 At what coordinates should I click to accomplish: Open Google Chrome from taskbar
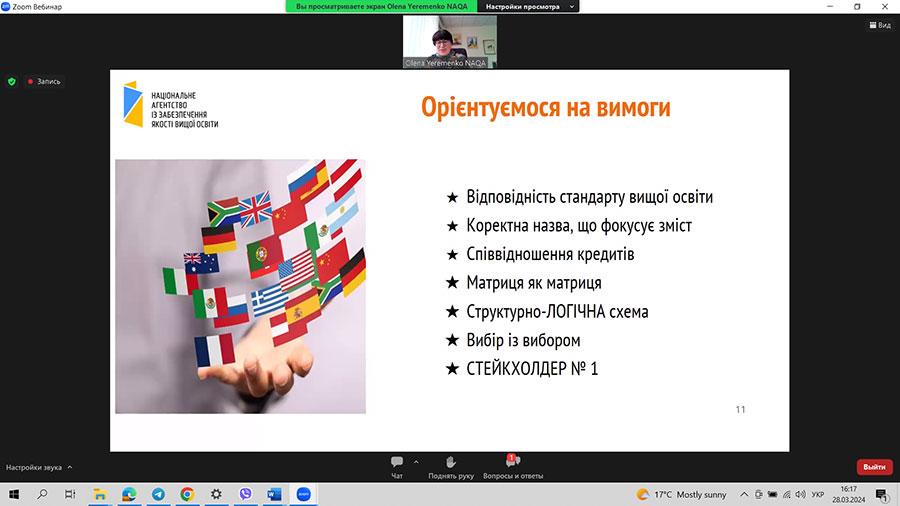pos(187,494)
